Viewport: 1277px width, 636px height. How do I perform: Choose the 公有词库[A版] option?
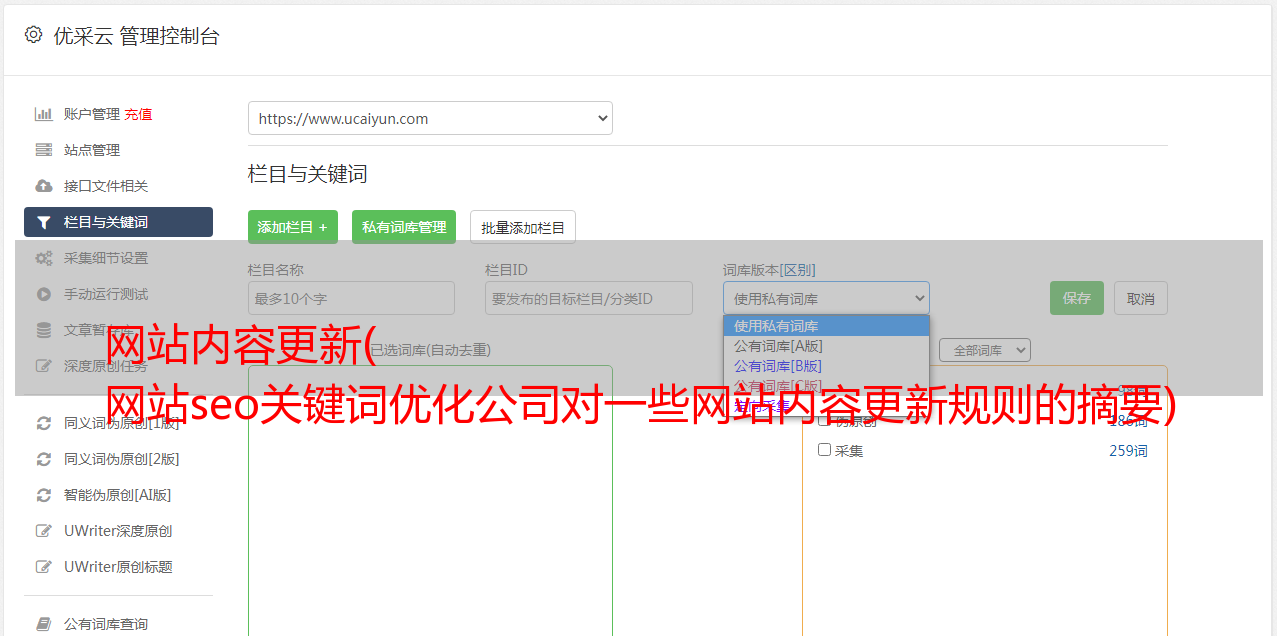coord(826,346)
